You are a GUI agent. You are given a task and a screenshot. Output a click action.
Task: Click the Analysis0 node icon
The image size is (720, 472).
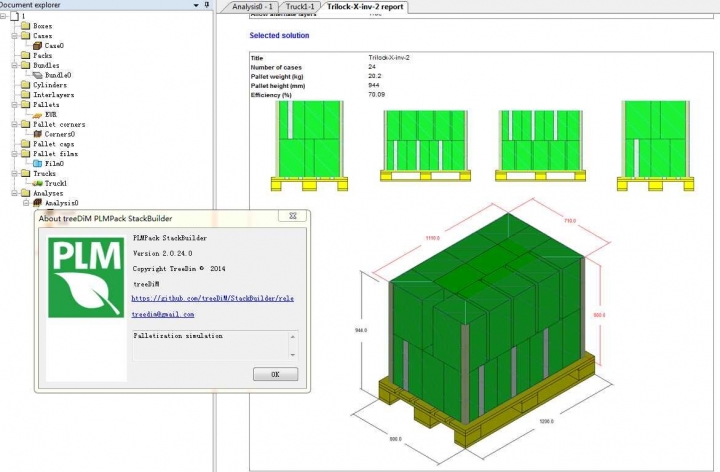pos(37,202)
